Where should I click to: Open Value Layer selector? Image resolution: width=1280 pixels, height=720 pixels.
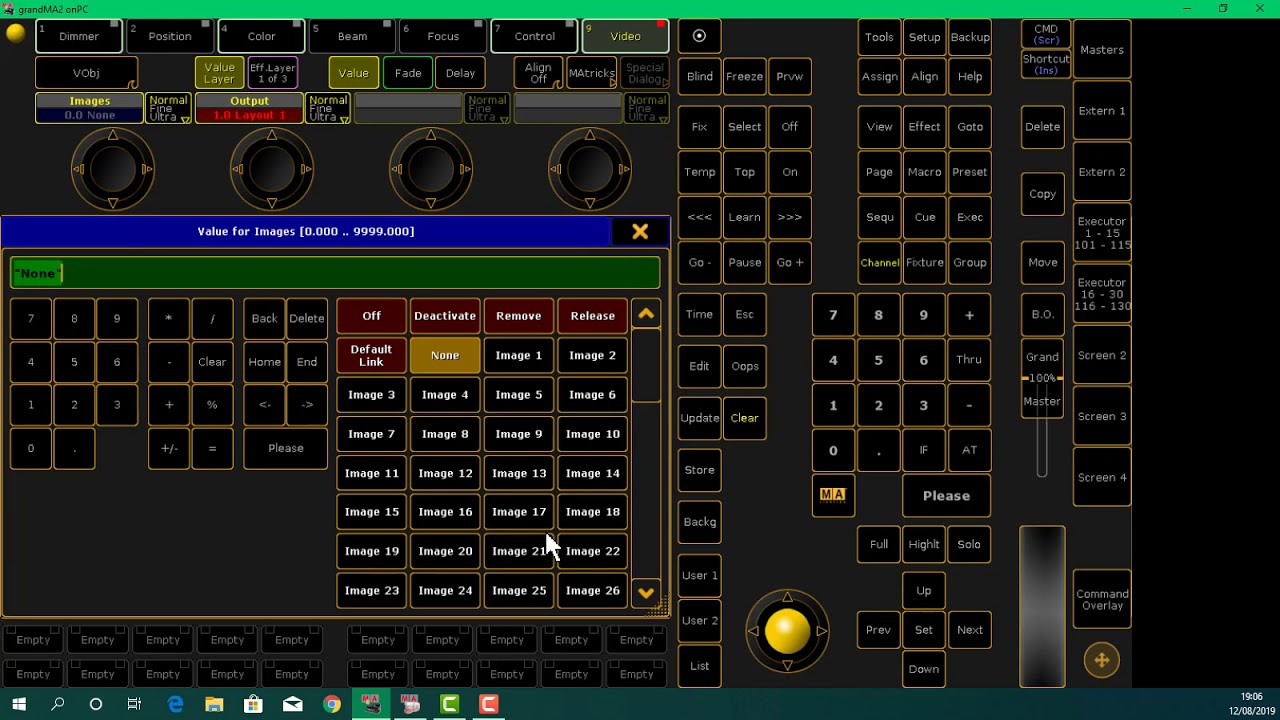tap(219, 73)
